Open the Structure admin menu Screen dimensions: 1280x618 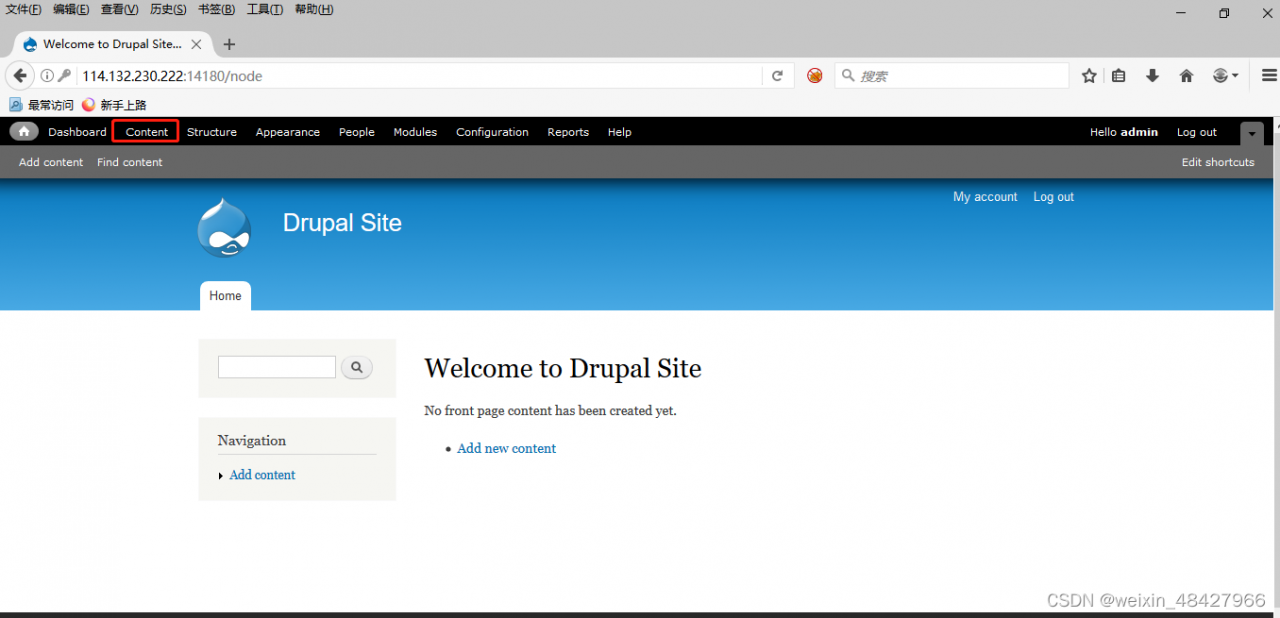pos(212,132)
